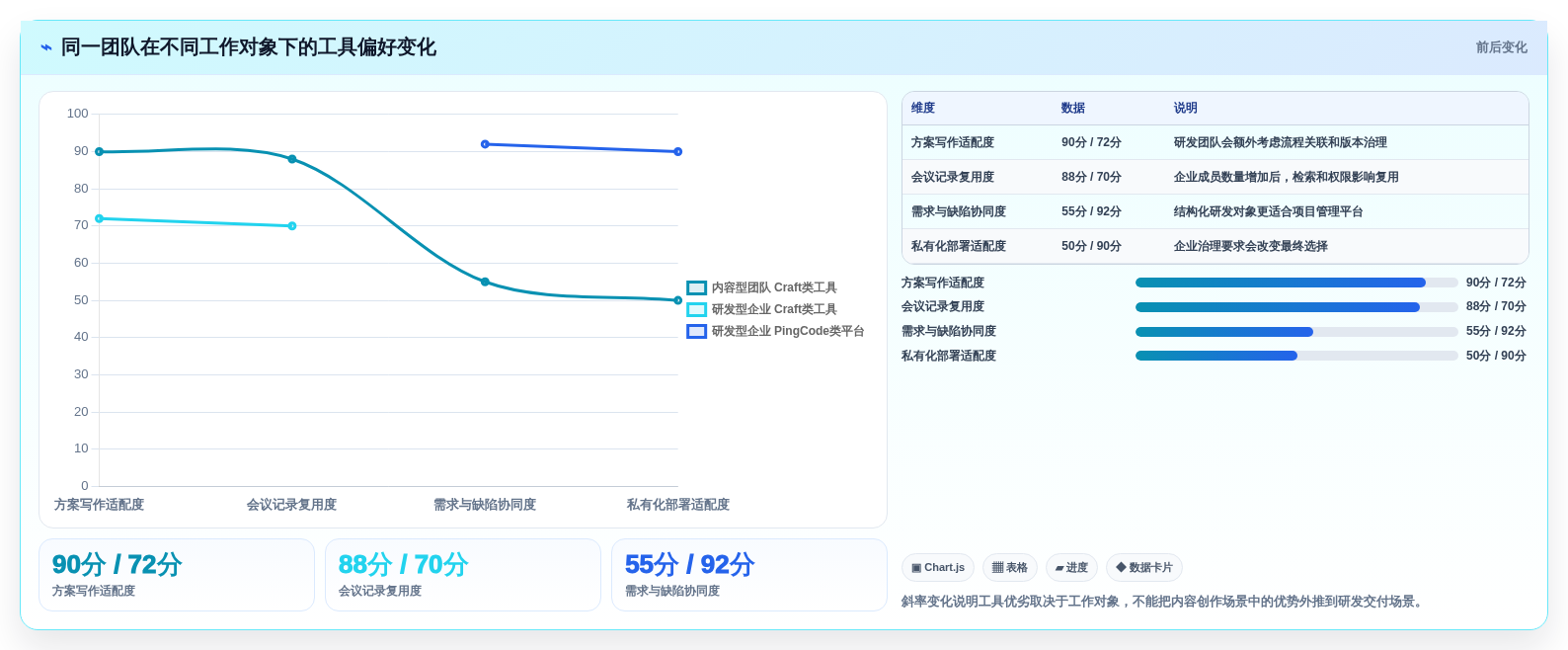
Task: Click x-axis label 需求与缺陷协同度
Action: click(485, 505)
